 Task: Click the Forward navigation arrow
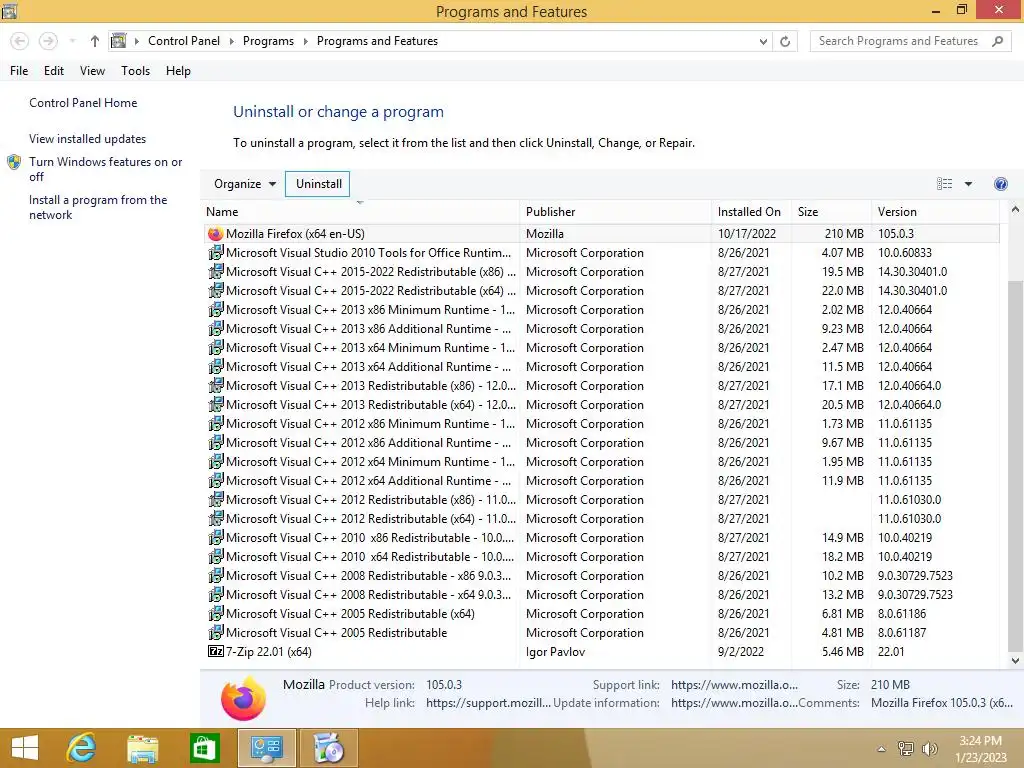click(48, 41)
